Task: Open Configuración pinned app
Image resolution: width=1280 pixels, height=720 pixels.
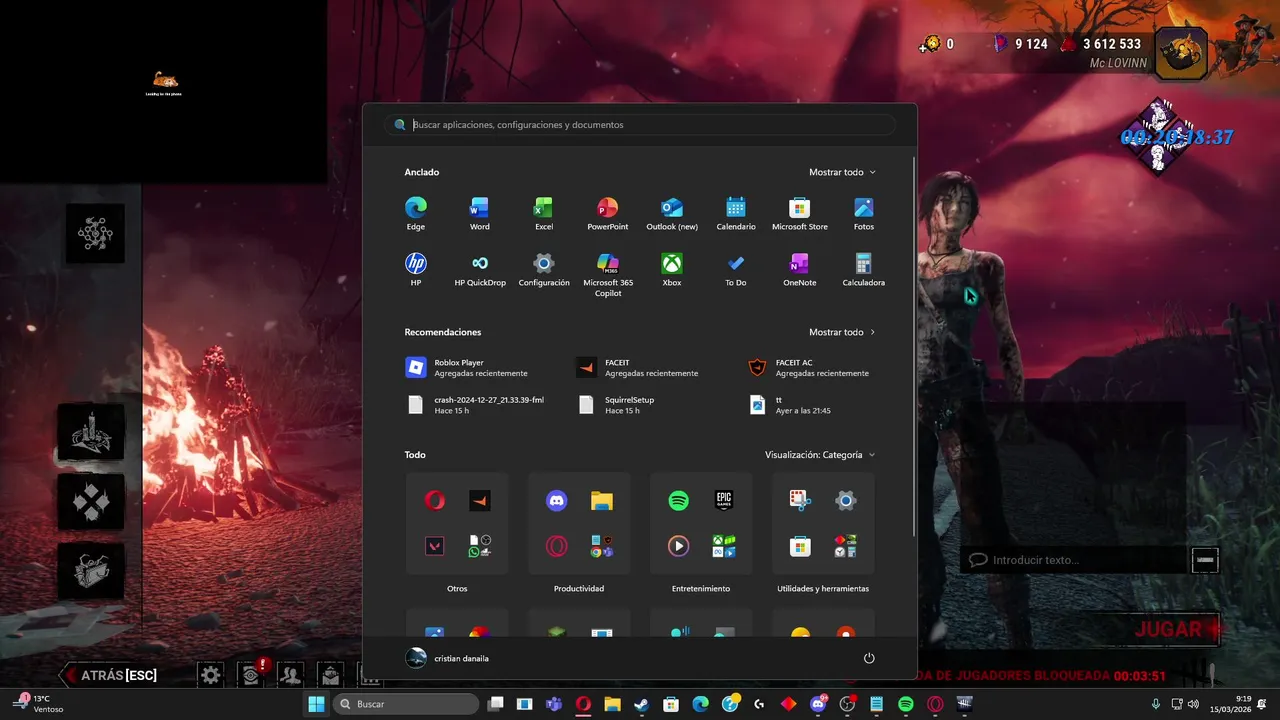Action: pyautogui.click(x=544, y=269)
